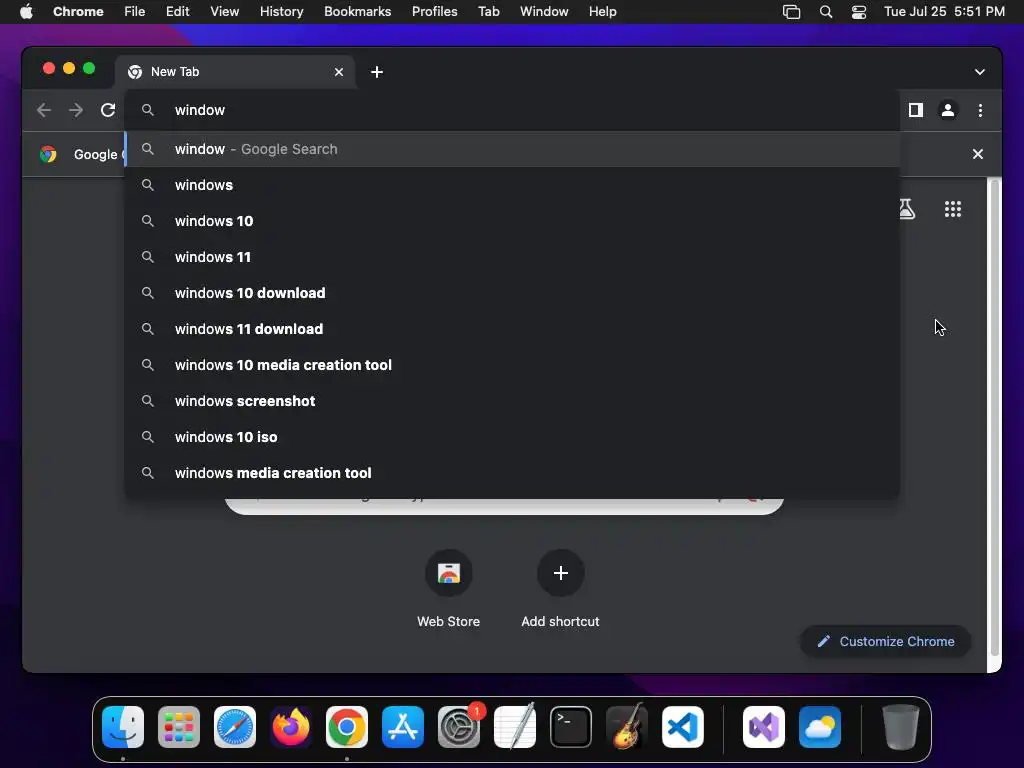The width and height of the screenshot is (1024, 768).
Task: Go back with the back arrow
Action: [44, 110]
